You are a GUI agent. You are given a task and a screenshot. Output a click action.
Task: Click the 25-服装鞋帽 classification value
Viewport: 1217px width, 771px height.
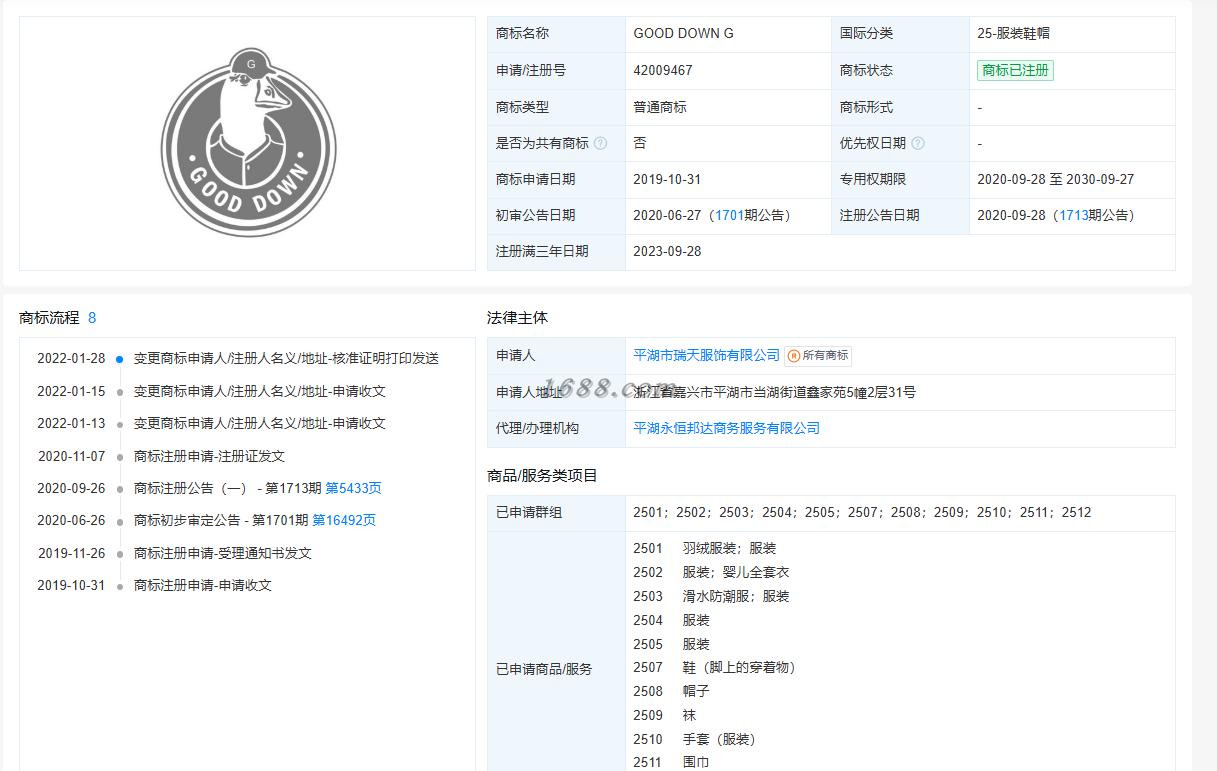[1014, 33]
